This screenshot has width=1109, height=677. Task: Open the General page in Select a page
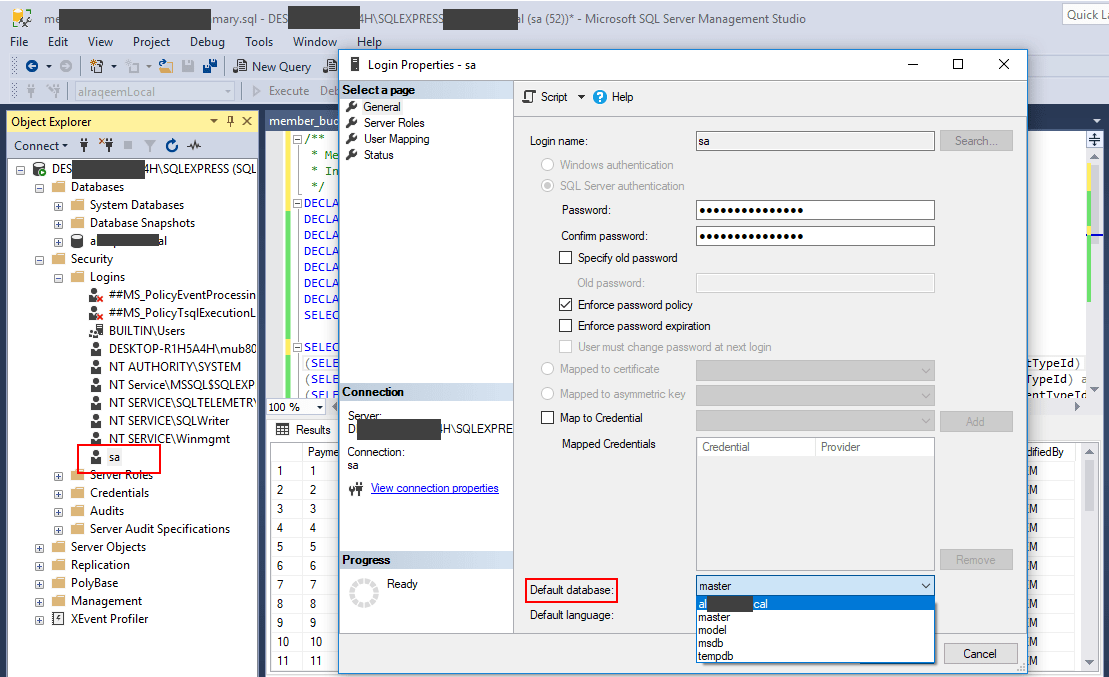coord(382,107)
